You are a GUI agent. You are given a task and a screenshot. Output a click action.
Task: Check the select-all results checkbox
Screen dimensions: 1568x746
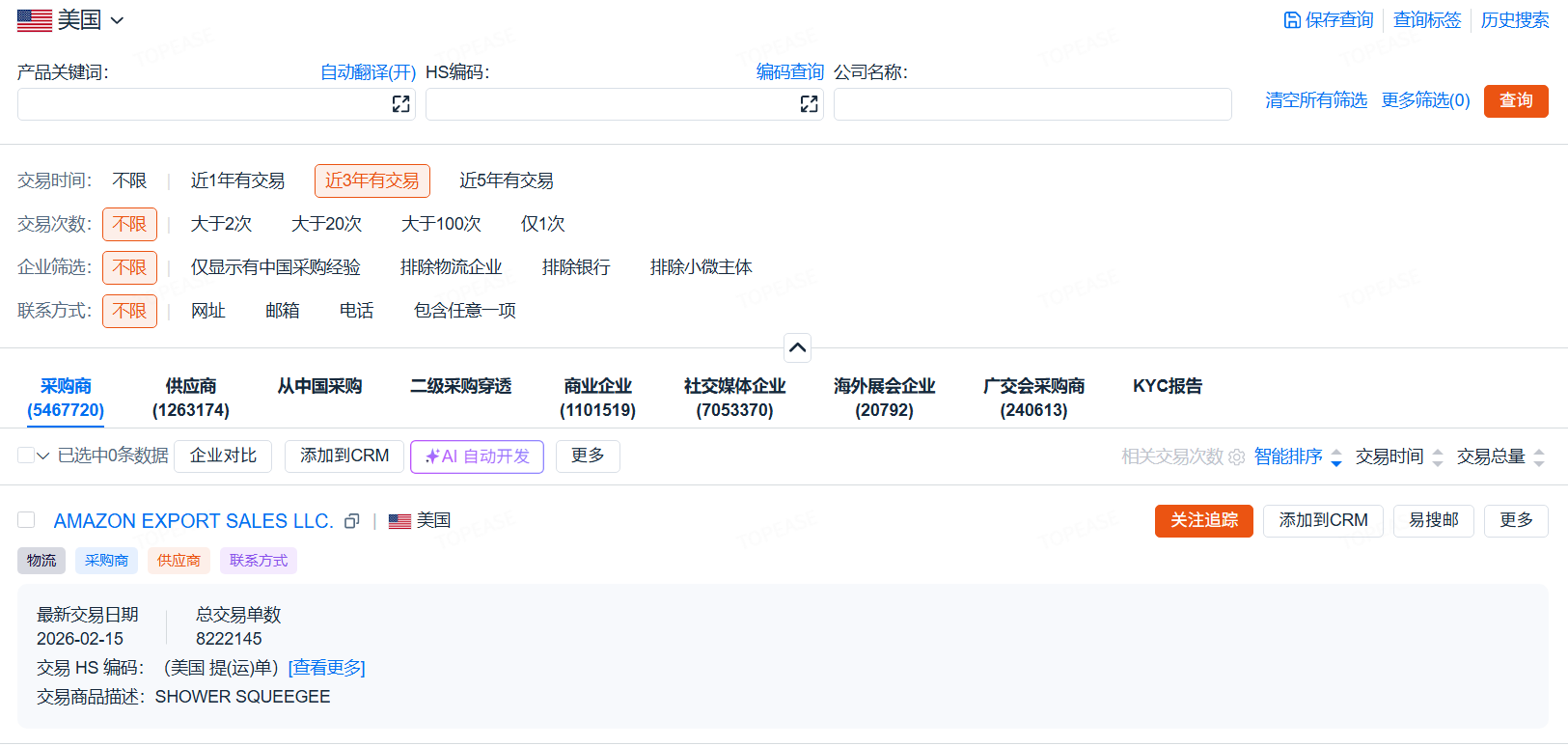(x=26, y=456)
